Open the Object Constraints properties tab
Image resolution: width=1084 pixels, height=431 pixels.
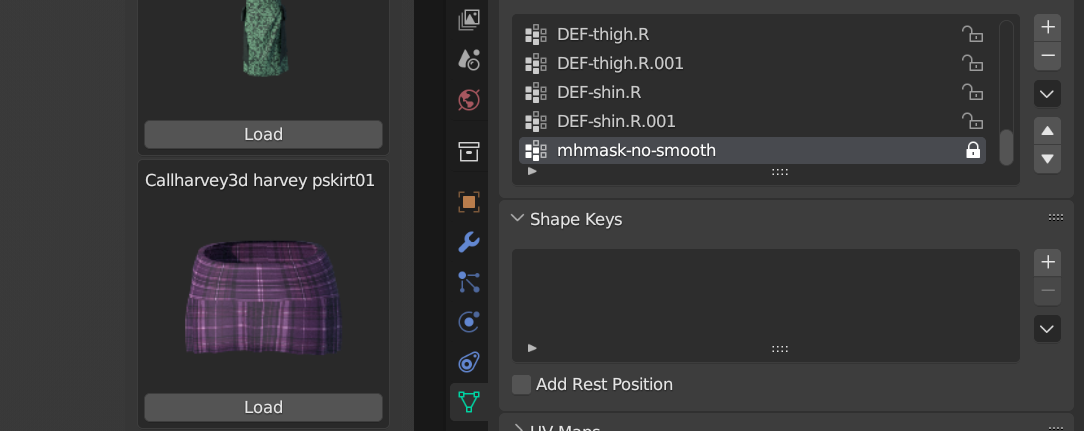468,362
